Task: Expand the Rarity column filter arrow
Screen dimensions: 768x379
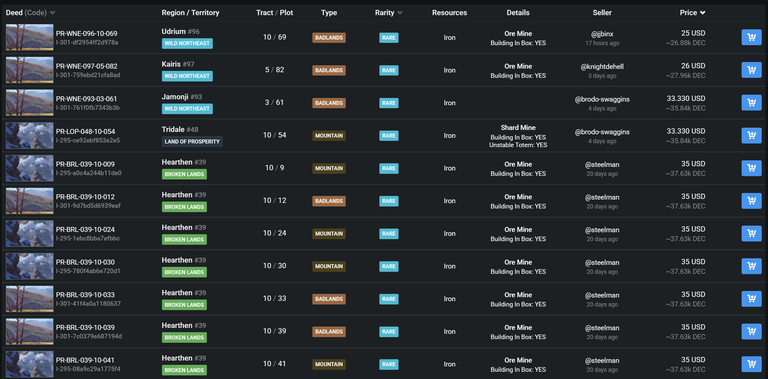Action: tap(400, 13)
